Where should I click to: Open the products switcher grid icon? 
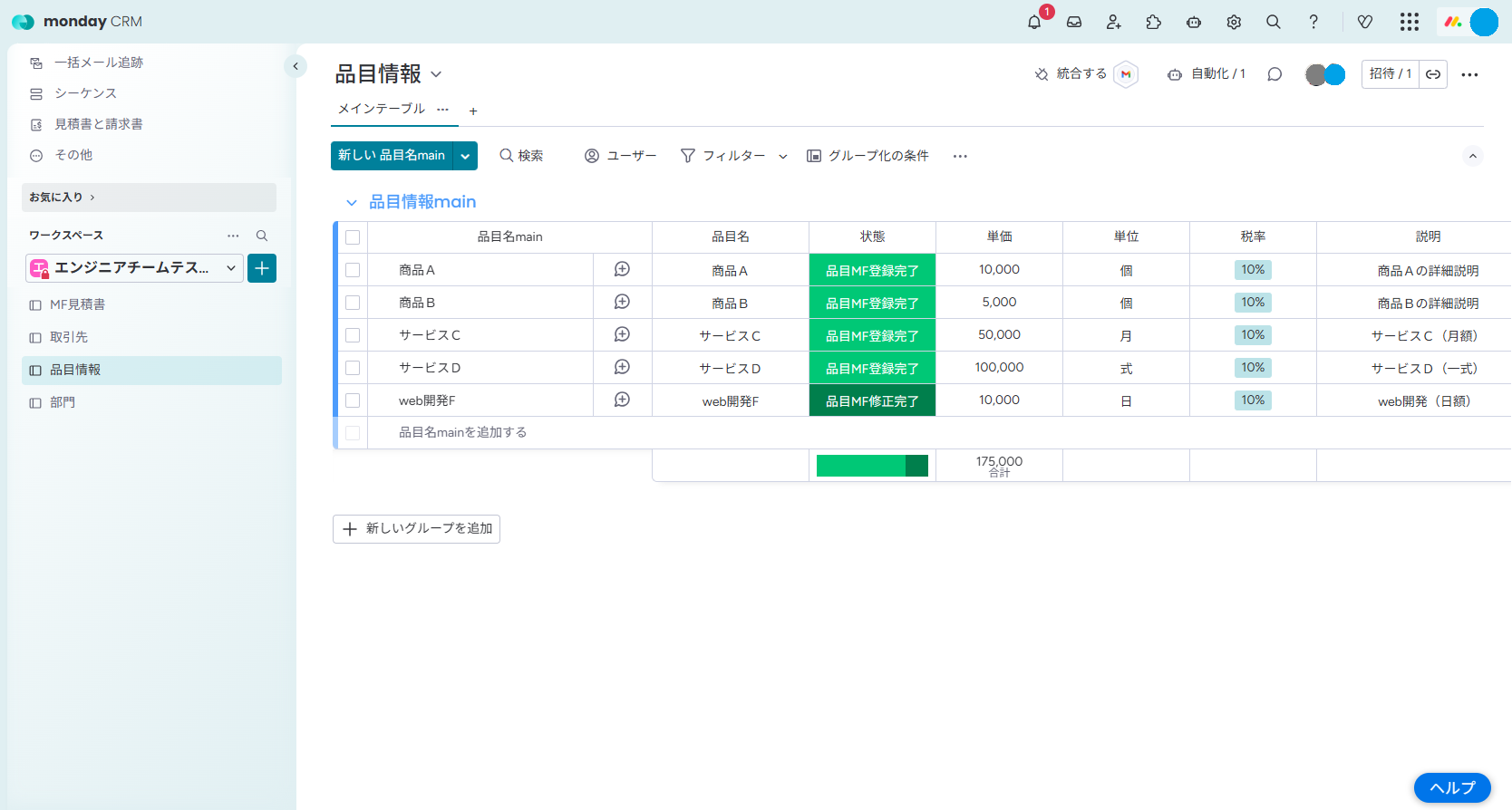(x=1409, y=22)
